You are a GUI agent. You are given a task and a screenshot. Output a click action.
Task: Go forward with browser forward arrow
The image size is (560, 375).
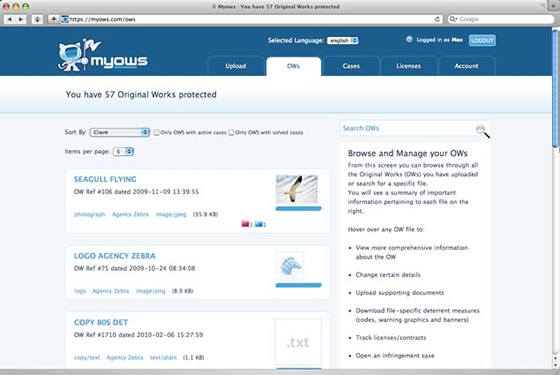(x=21, y=19)
